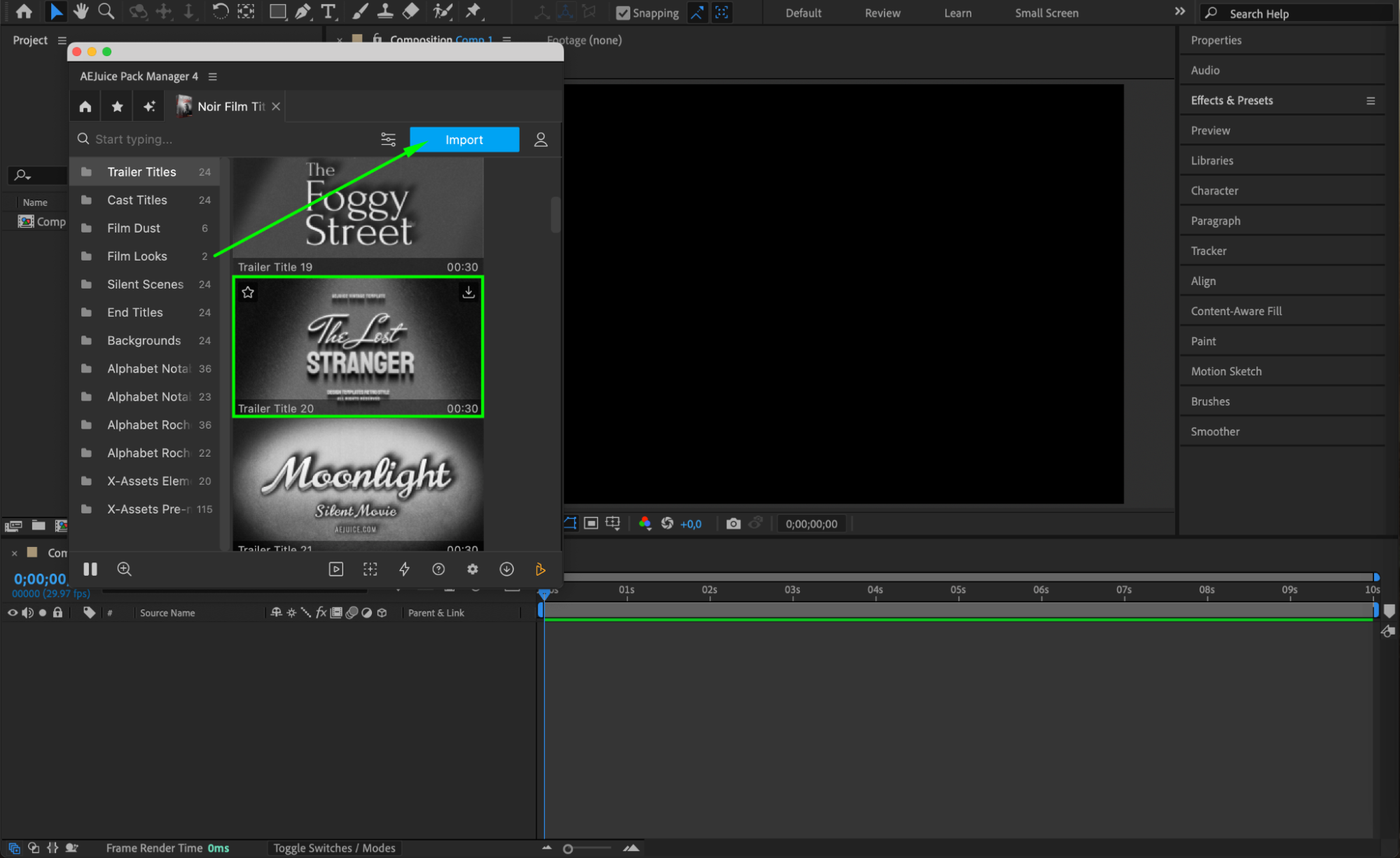
Task: Select the Horizontal Type tool
Action: (x=328, y=11)
